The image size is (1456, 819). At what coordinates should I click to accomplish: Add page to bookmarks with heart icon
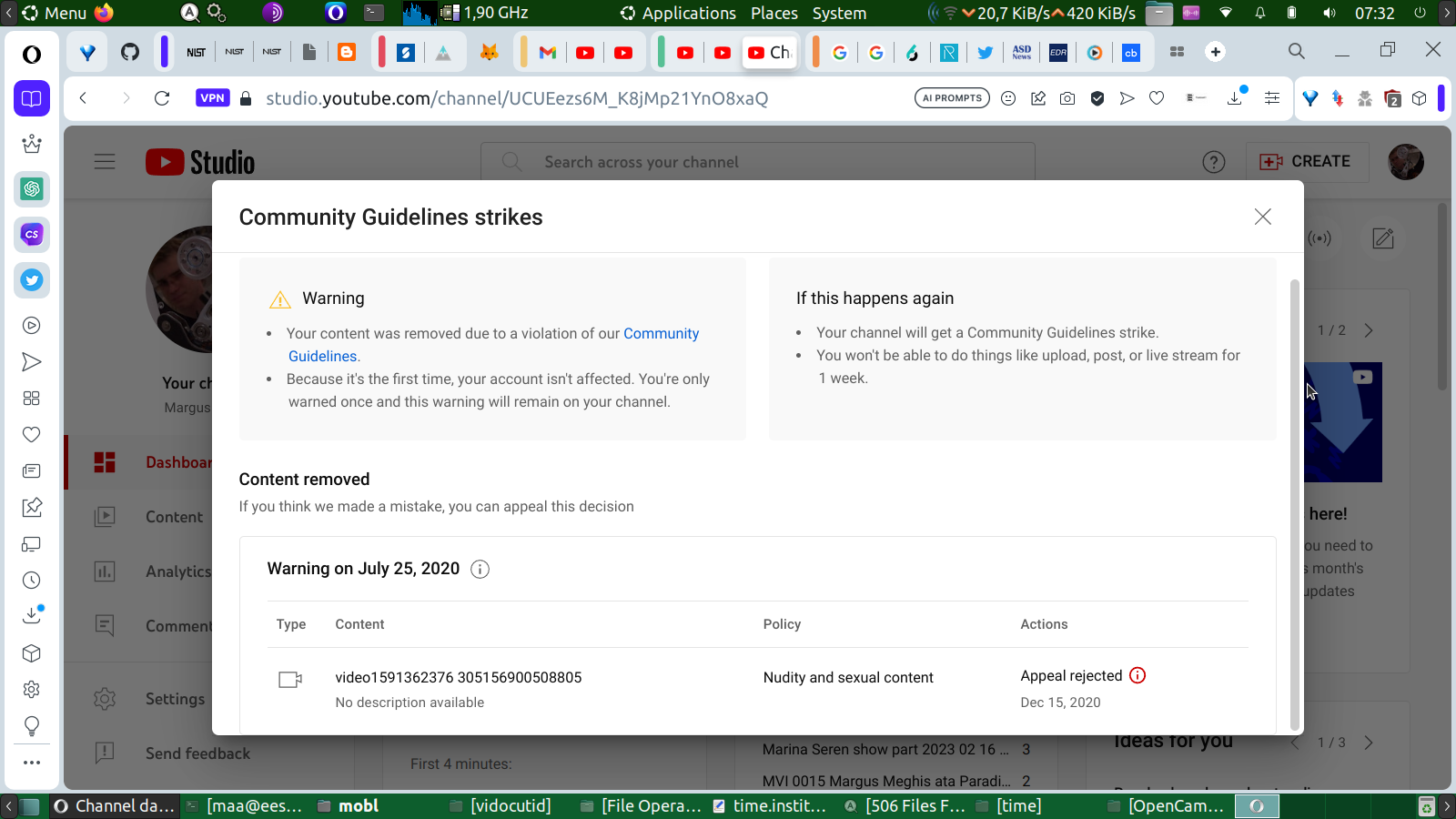(1157, 98)
